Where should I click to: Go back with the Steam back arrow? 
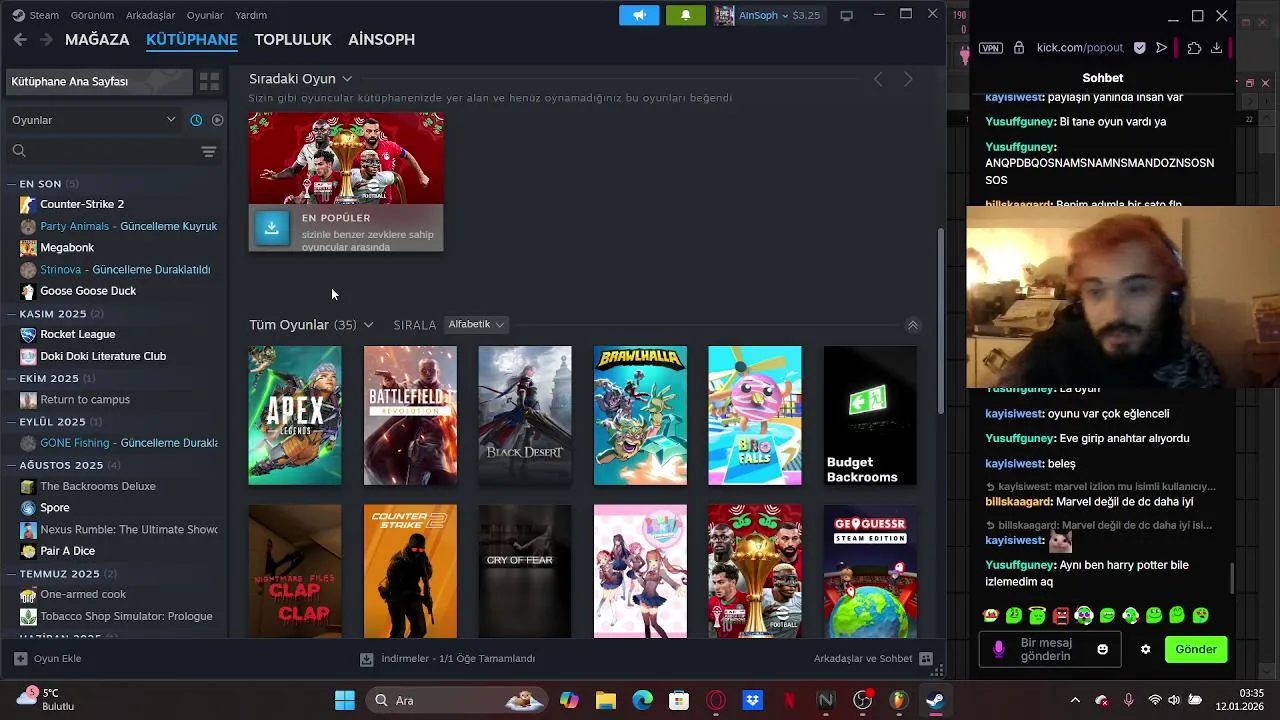point(20,39)
